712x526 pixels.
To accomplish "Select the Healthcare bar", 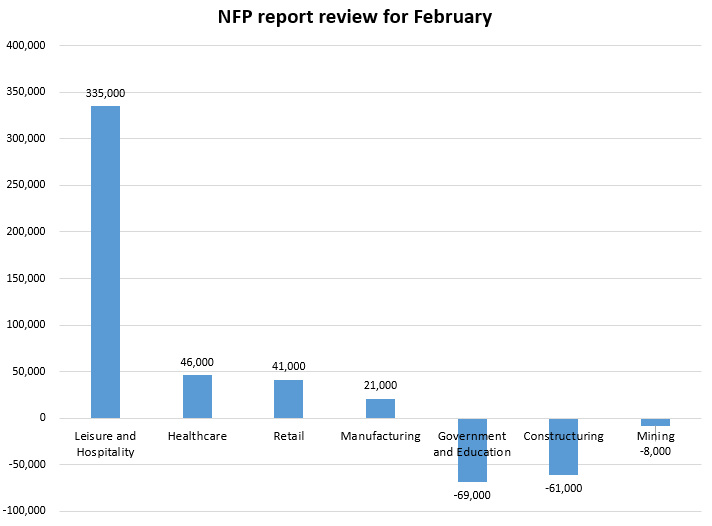I will pyautogui.click(x=197, y=396).
